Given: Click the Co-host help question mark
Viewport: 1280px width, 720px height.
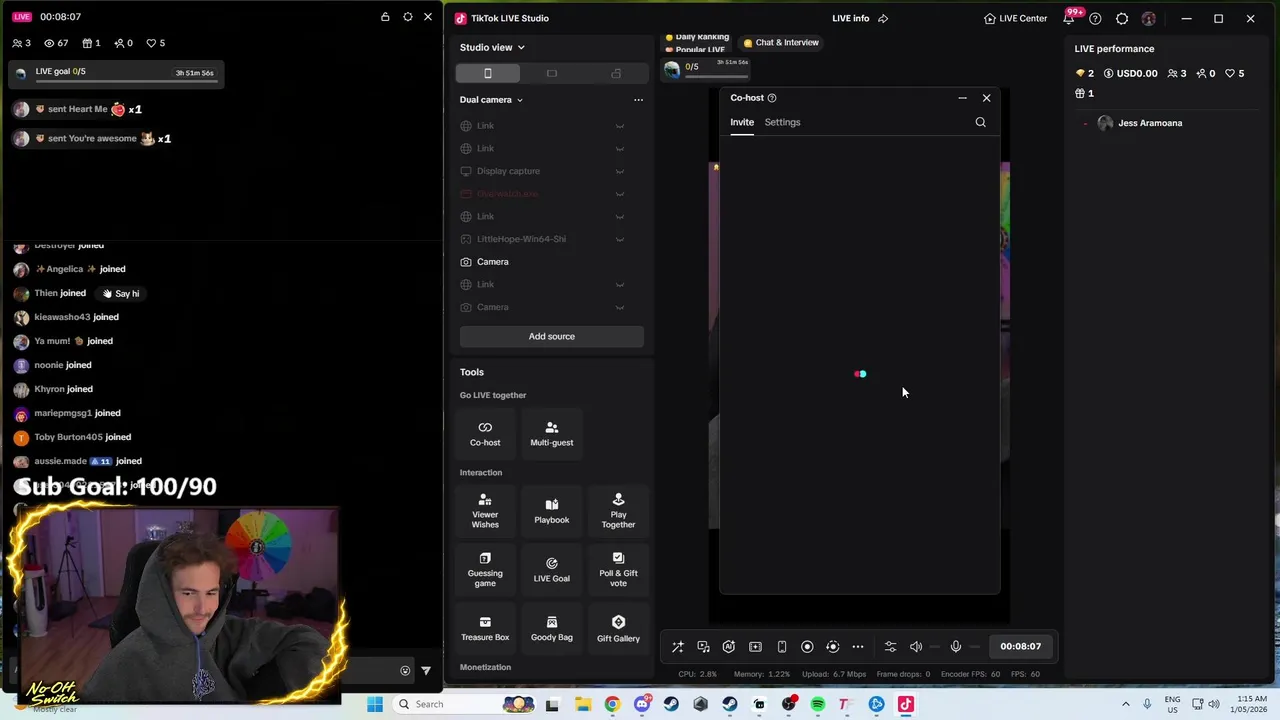Looking at the screenshot, I should (772, 98).
